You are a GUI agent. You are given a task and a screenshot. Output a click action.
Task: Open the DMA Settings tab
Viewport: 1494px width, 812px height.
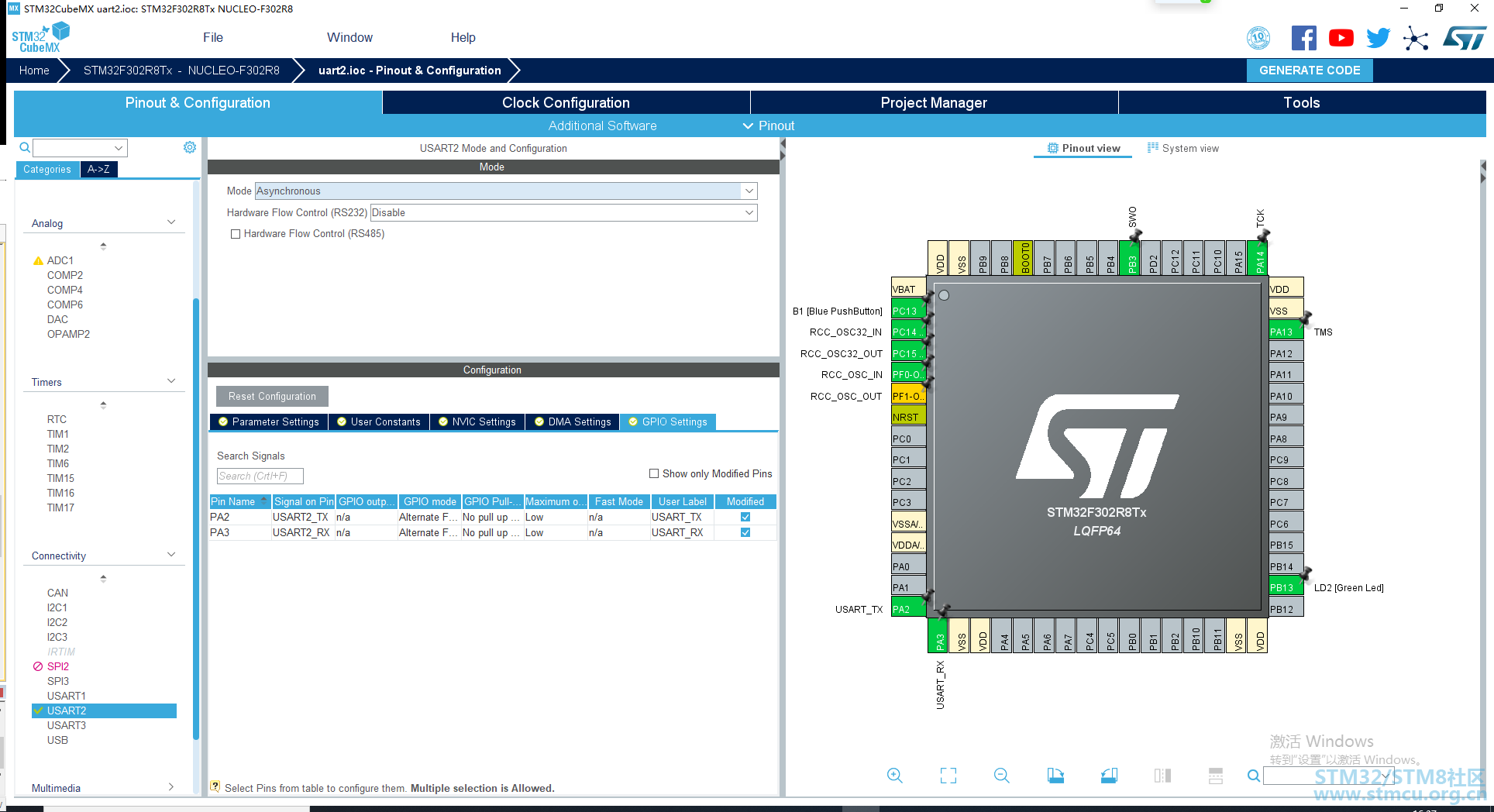[x=573, y=421]
